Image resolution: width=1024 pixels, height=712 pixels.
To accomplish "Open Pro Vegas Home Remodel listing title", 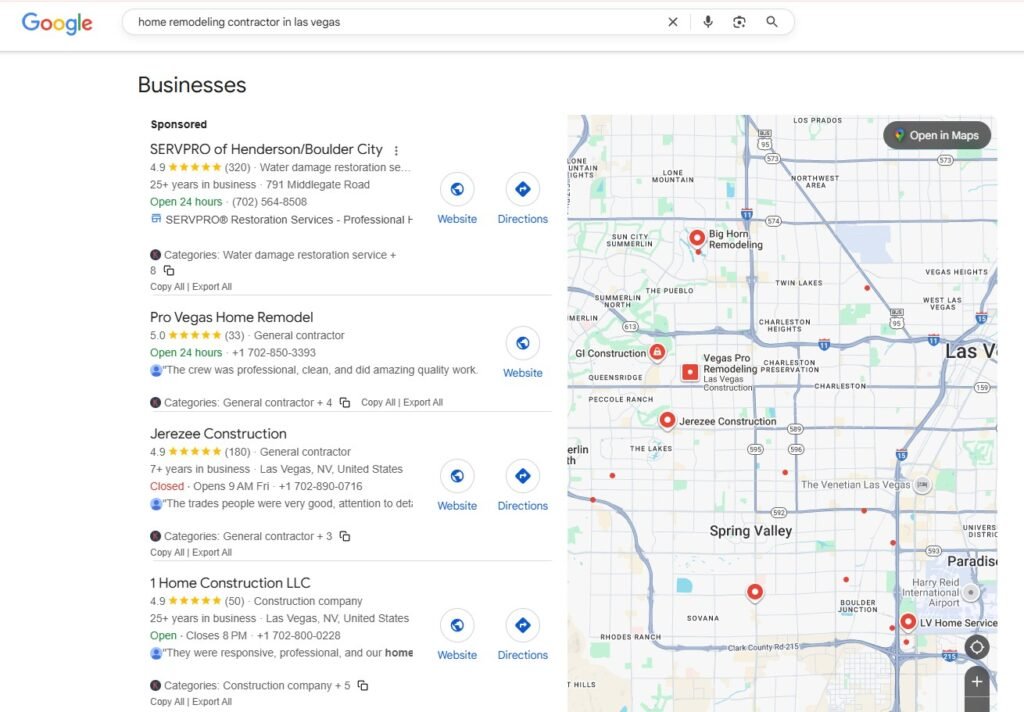I will (x=231, y=317).
